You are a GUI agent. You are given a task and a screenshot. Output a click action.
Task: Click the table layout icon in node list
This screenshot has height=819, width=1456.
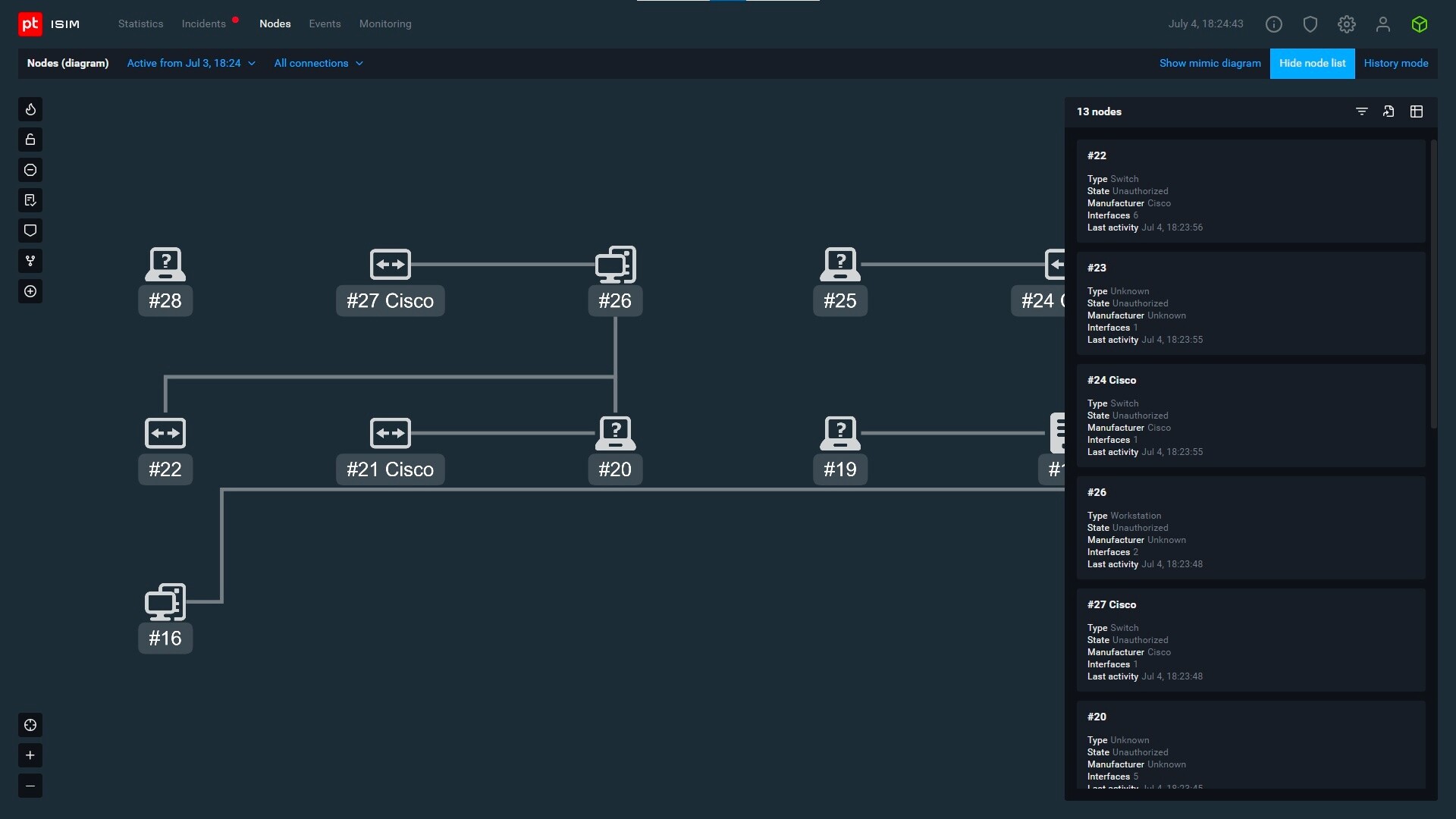click(1417, 111)
